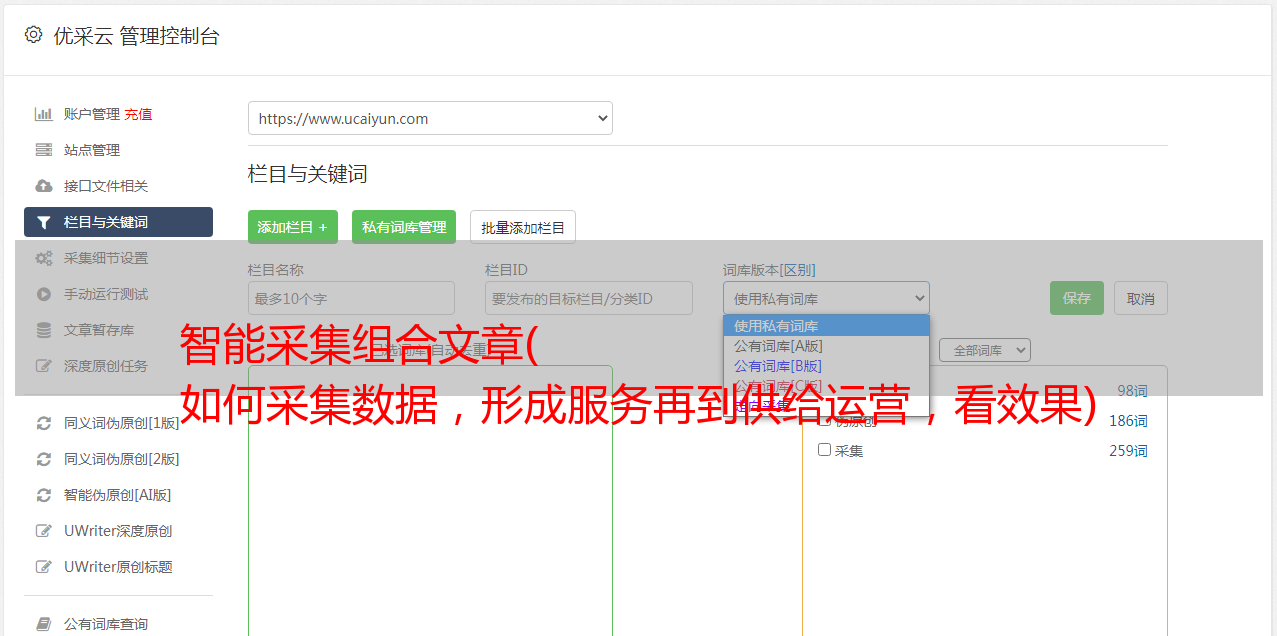
Task: Open 账户管理 in the sidebar
Action: coord(92,114)
